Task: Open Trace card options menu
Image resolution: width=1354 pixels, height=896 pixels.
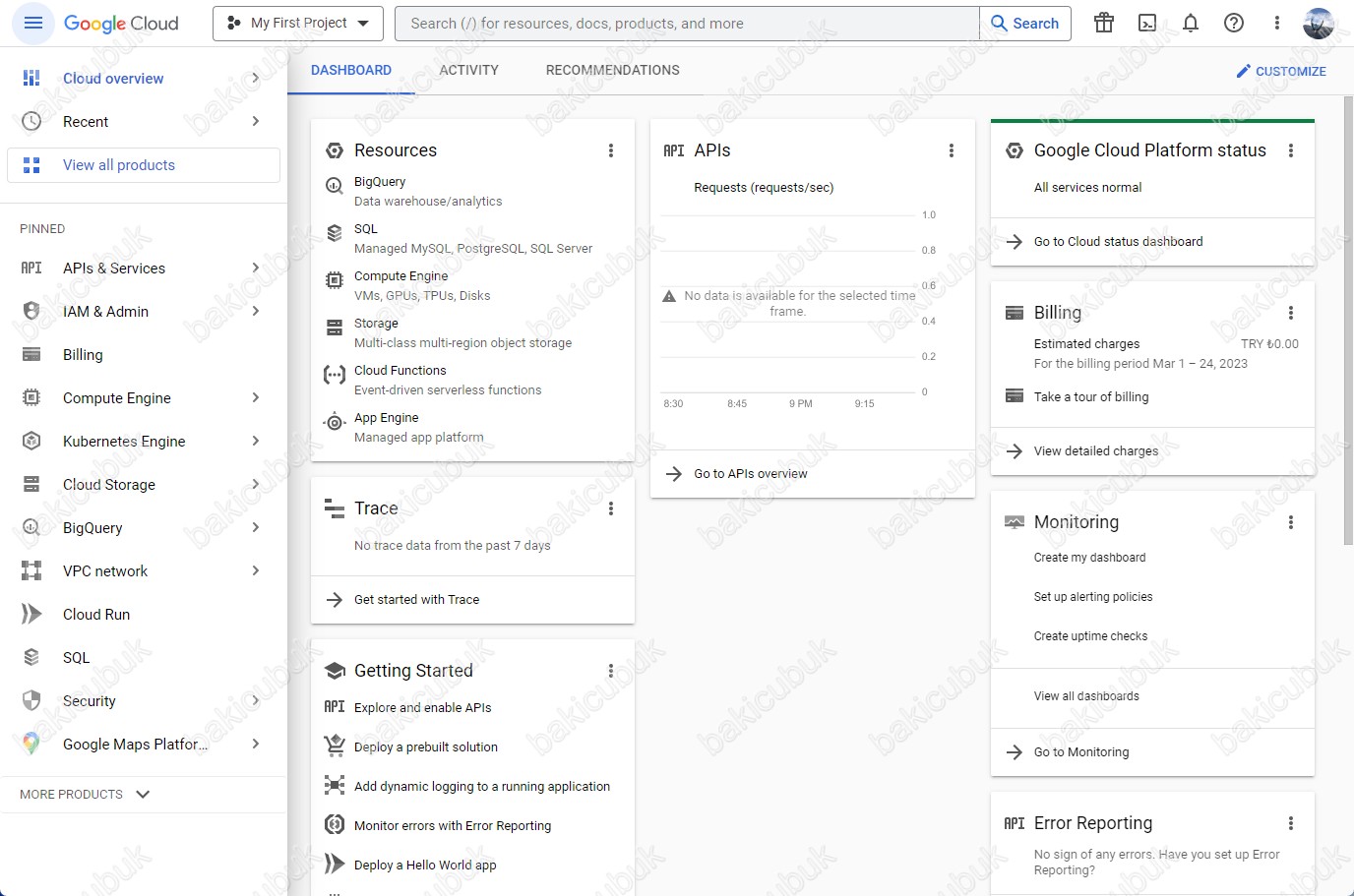Action: coord(611,508)
